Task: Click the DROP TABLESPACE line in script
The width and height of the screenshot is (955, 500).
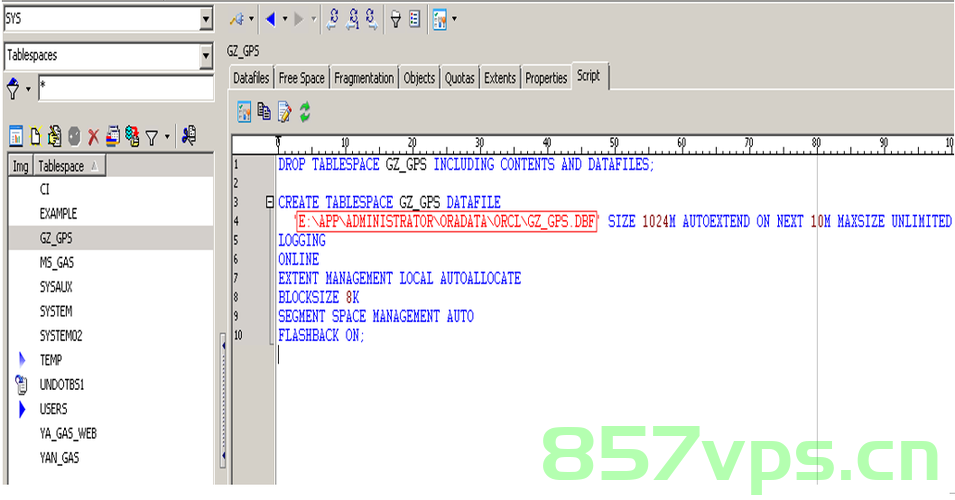Action: coord(466,164)
